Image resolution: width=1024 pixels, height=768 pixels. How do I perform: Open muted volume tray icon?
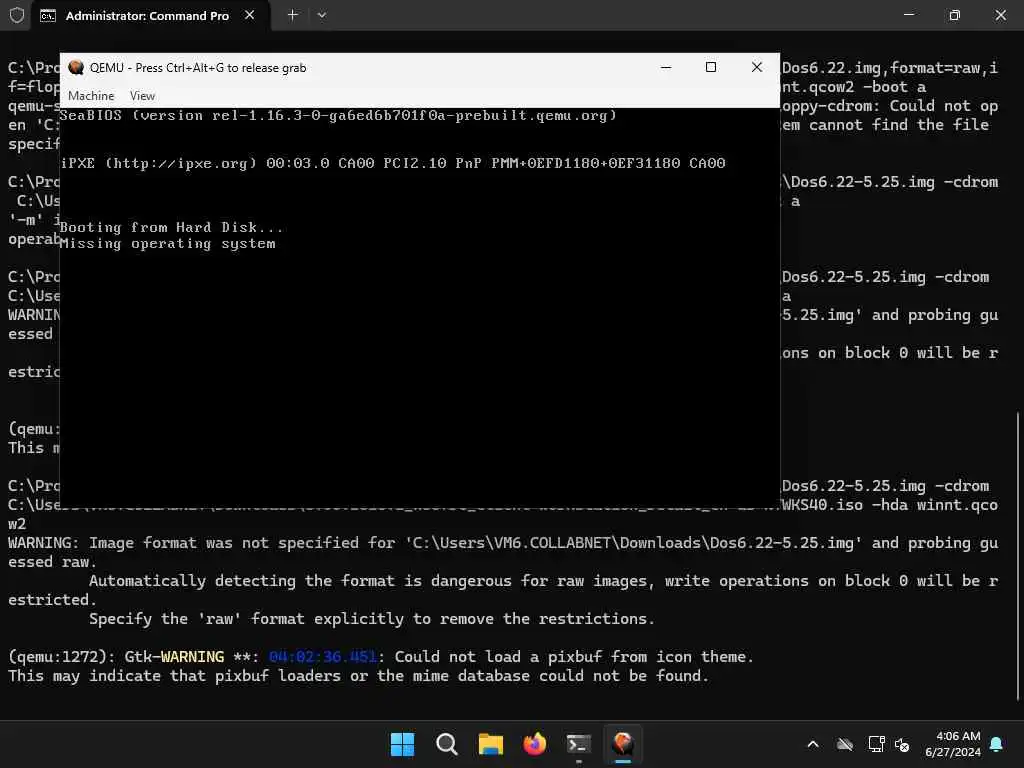click(903, 744)
